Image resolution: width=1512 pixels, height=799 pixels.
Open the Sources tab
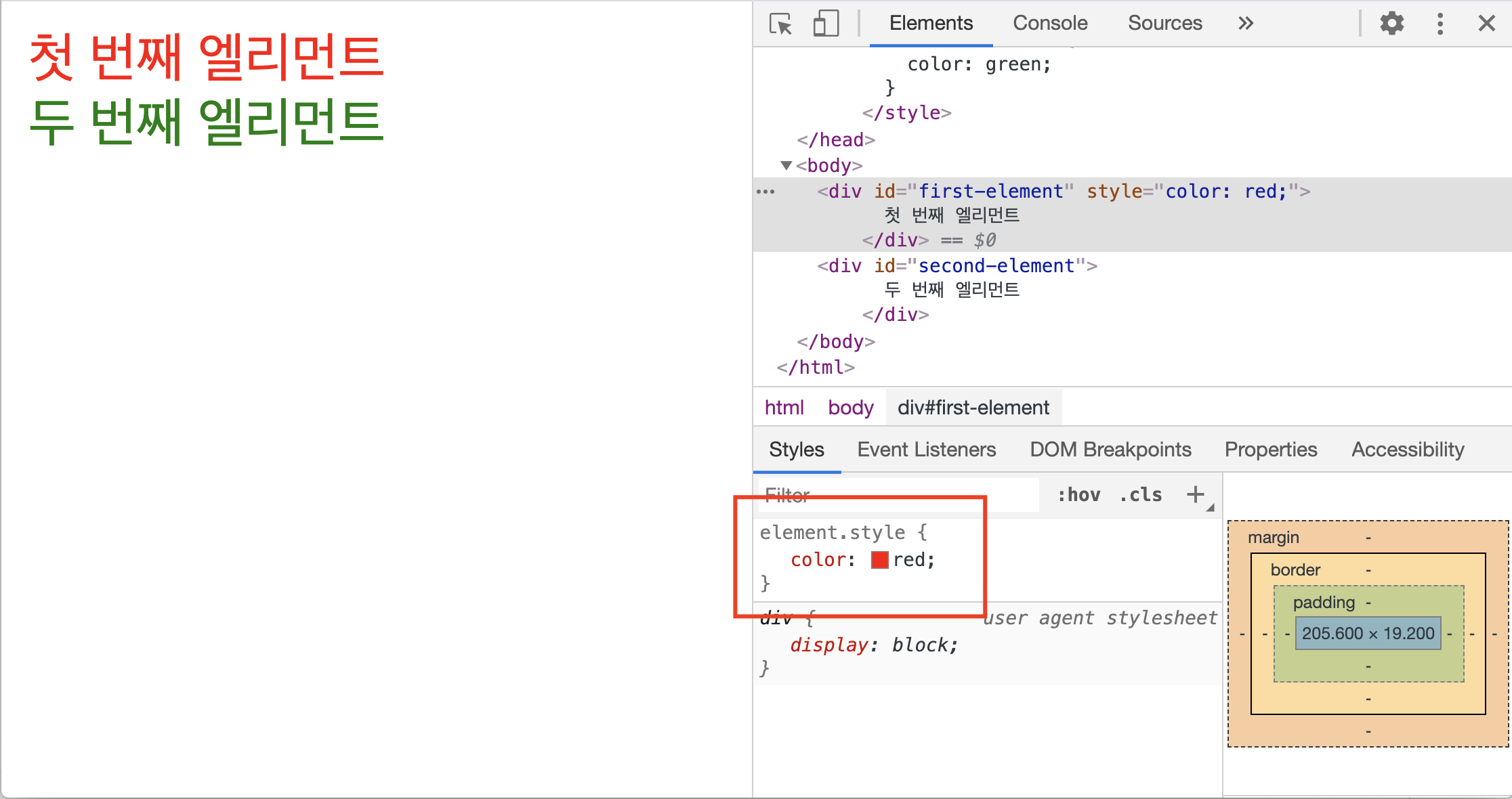pyautogui.click(x=1164, y=24)
